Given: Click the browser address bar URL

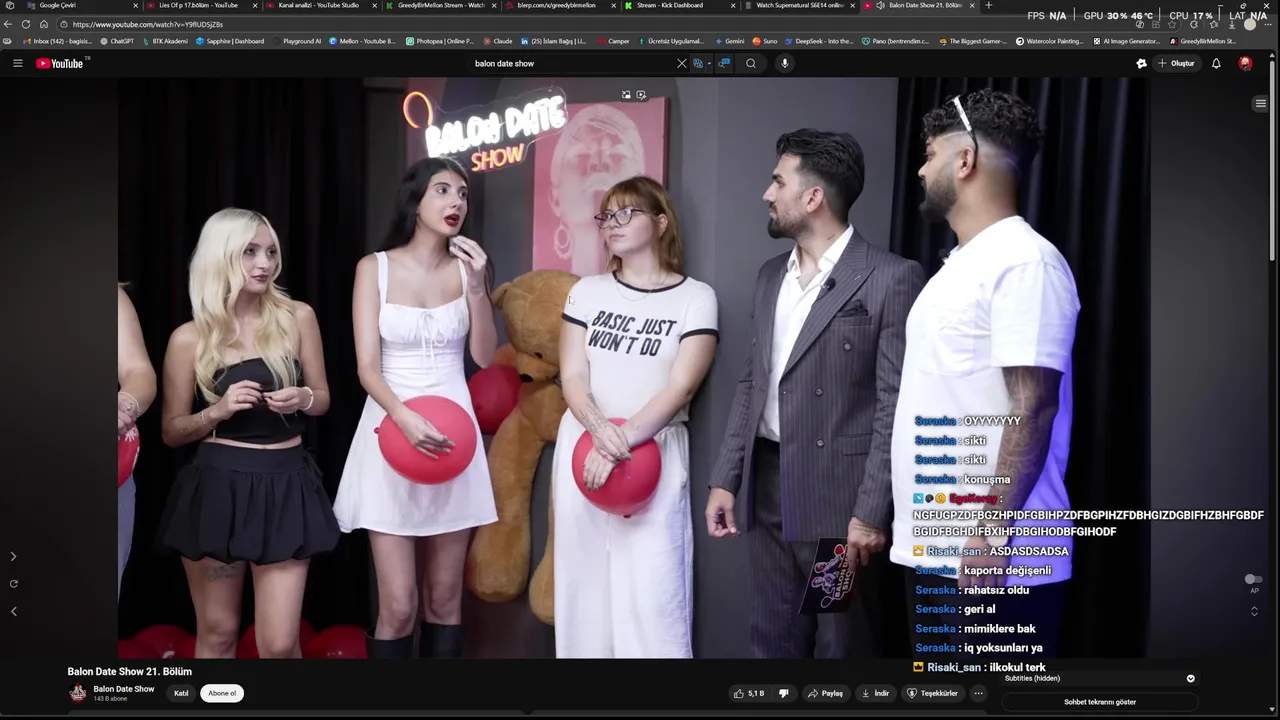Looking at the screenshot, I should (147, 24).
